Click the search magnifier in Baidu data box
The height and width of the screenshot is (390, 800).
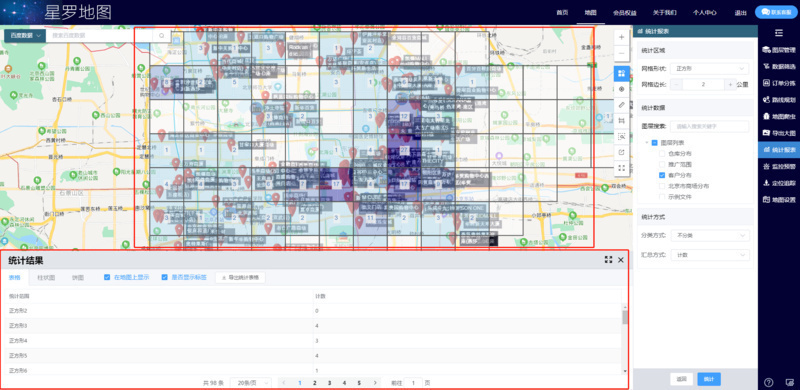click(x=161, y=36)
